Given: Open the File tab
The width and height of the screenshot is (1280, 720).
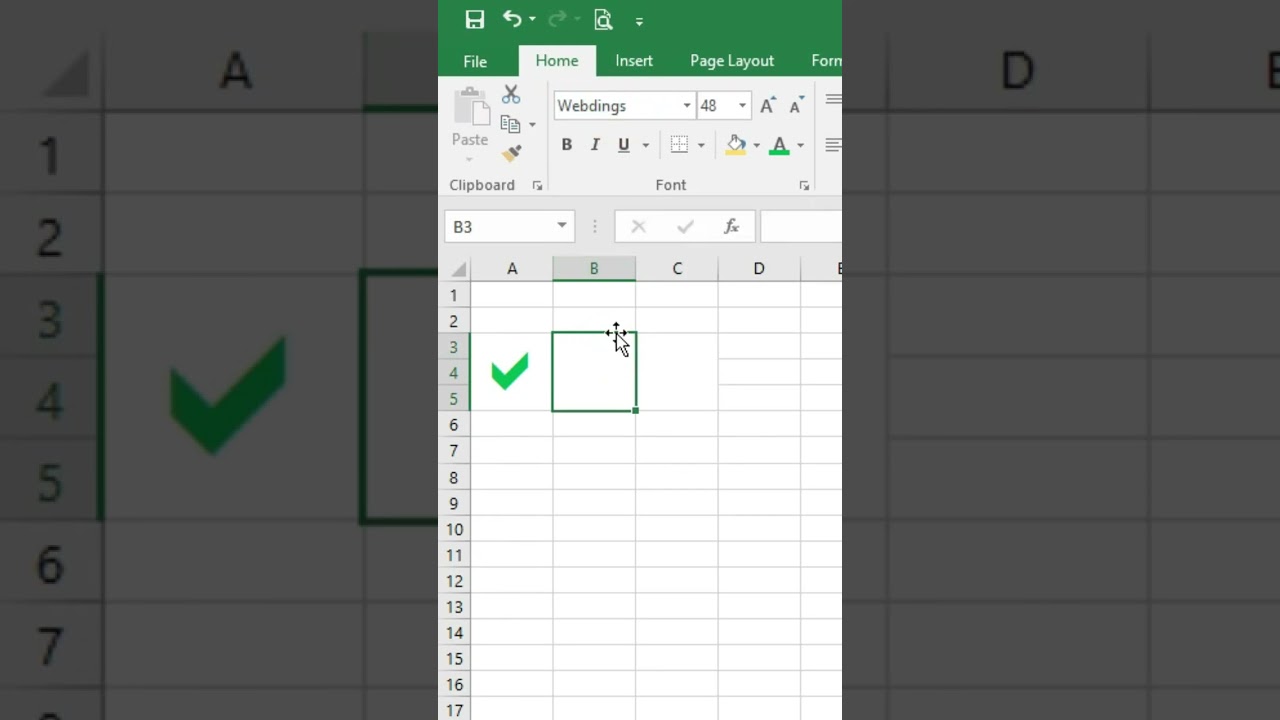Looking at the screenshot, I should click(x=475, y=61).
